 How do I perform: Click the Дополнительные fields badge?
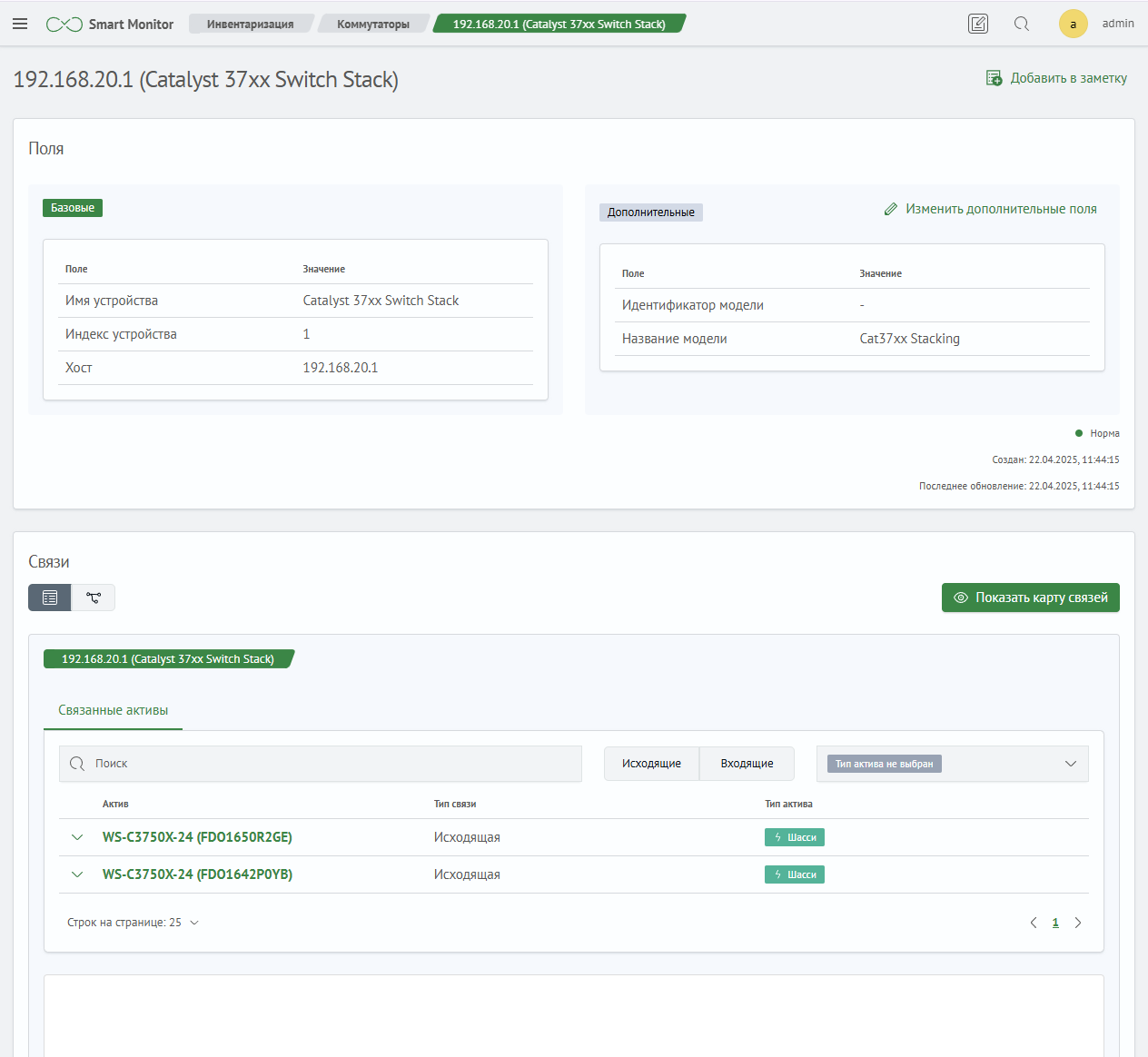[x=651, y=212]
